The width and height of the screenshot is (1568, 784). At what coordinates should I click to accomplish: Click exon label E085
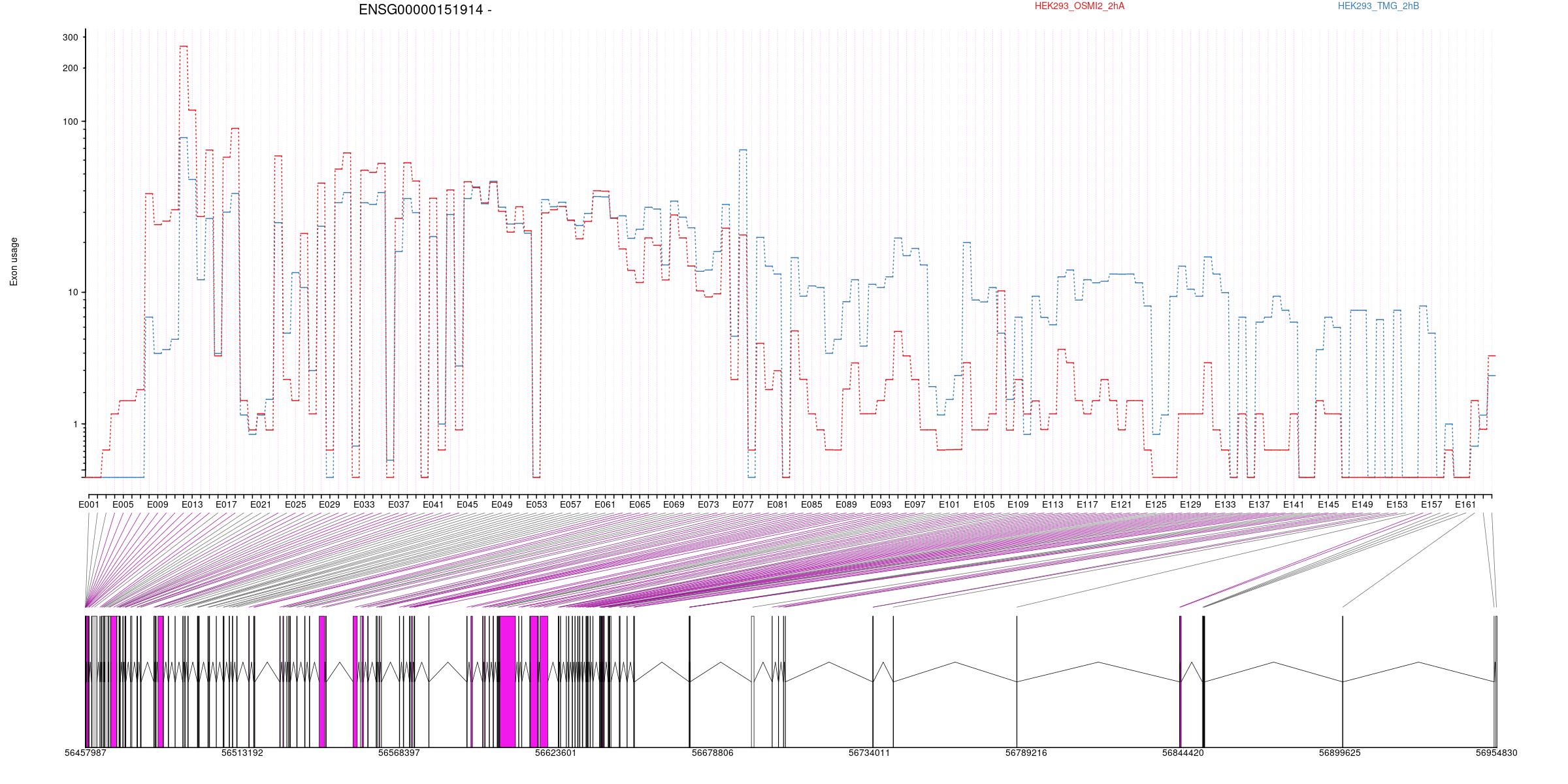(811, 504)
